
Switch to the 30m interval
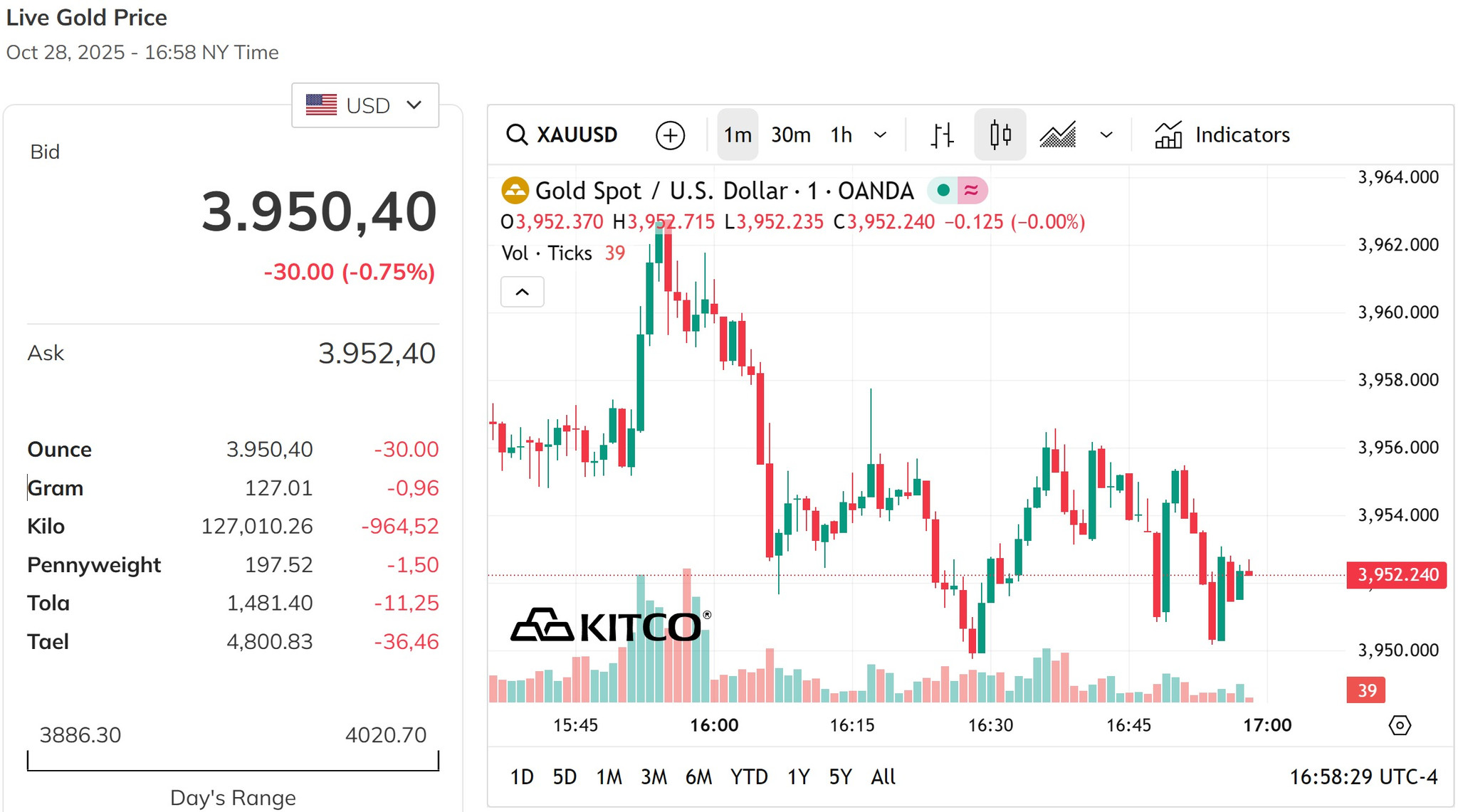(791, 135)
